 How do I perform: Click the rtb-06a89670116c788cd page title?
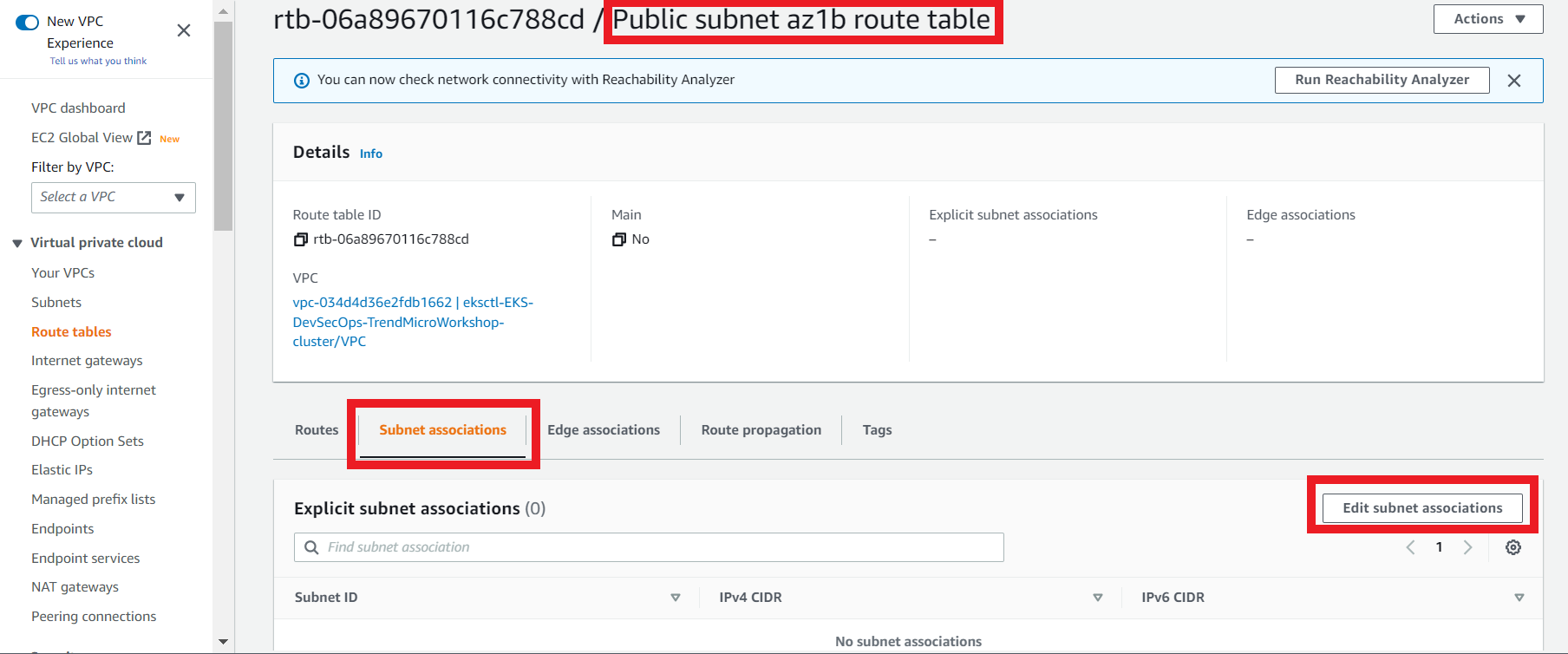(x=429, y=20)
